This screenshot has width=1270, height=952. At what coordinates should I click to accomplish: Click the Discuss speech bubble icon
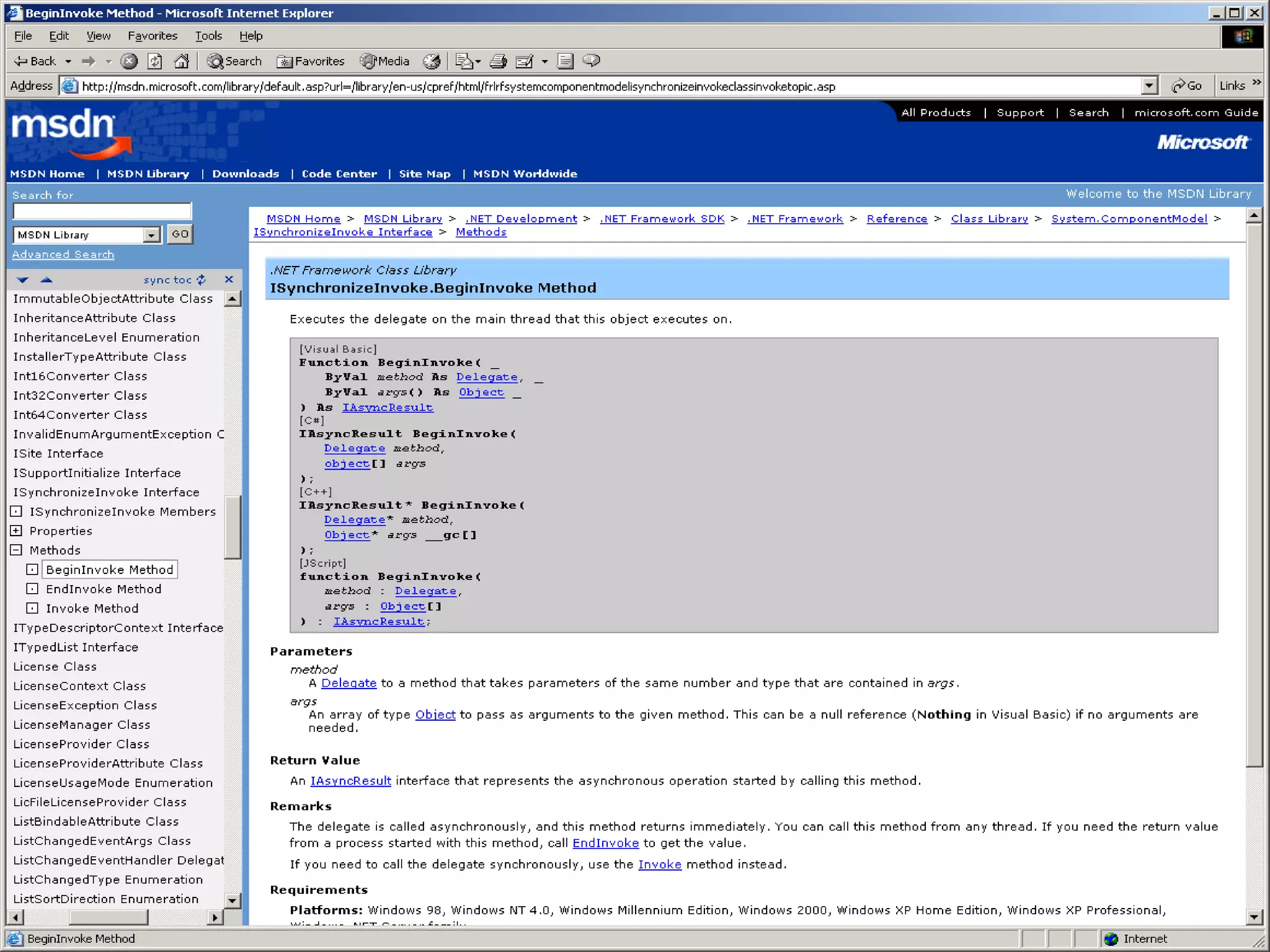(592, 61)
